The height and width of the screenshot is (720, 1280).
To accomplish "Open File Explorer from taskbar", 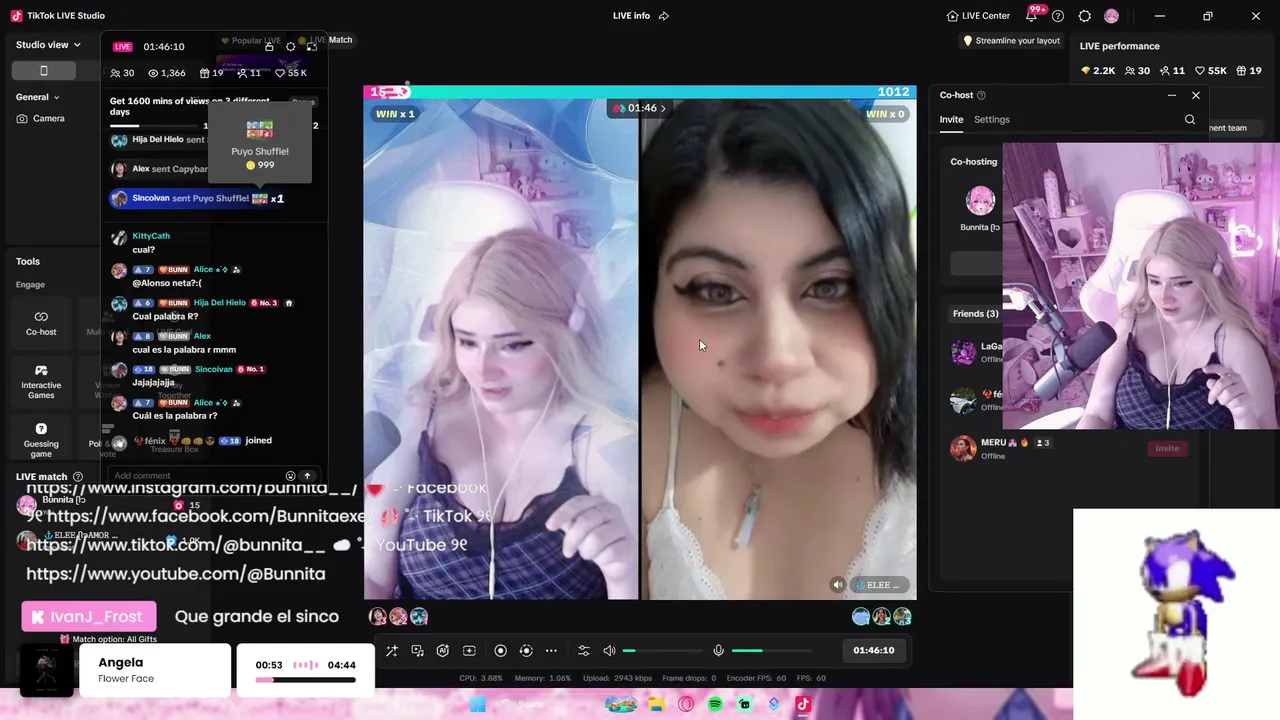I will click(x=656, y=704).
